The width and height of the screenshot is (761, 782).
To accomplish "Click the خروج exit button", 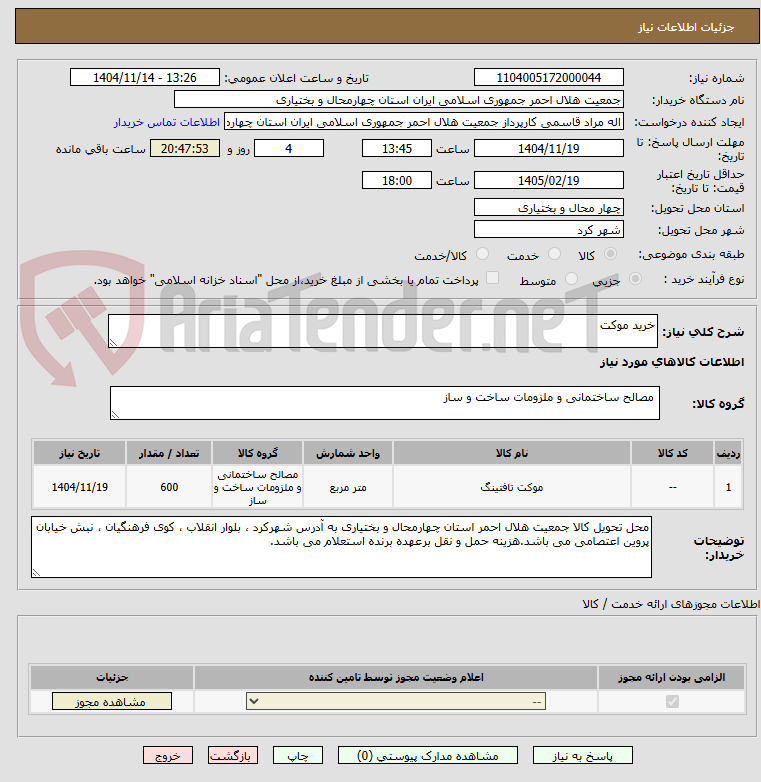I will tap(168, 755).
